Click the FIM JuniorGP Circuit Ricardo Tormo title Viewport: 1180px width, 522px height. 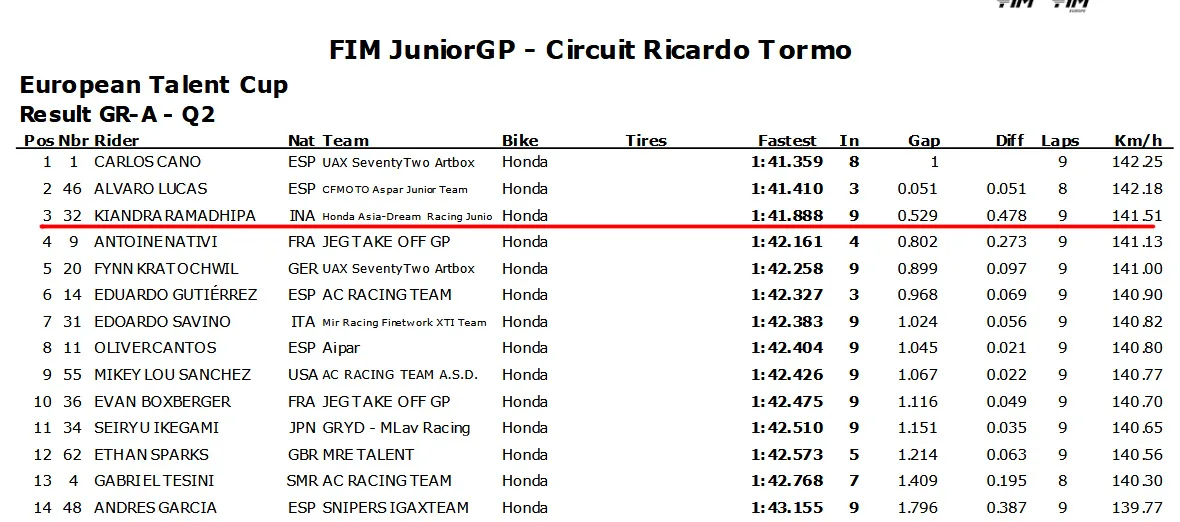click(590, 49)
